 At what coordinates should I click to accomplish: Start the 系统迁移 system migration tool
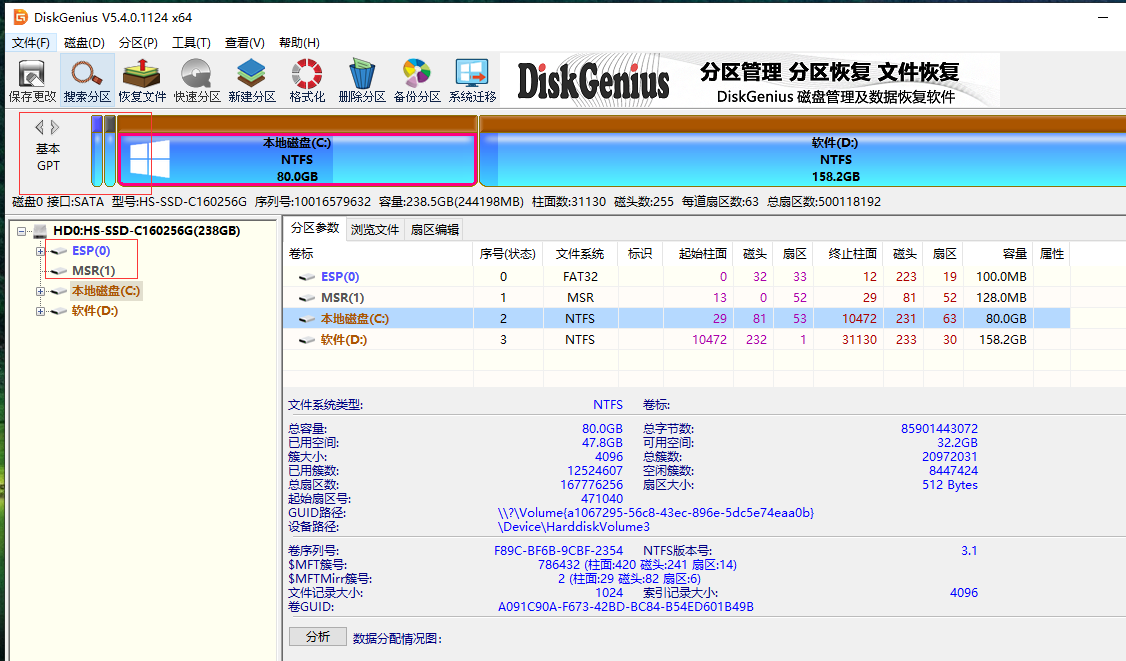click(472, 81)
